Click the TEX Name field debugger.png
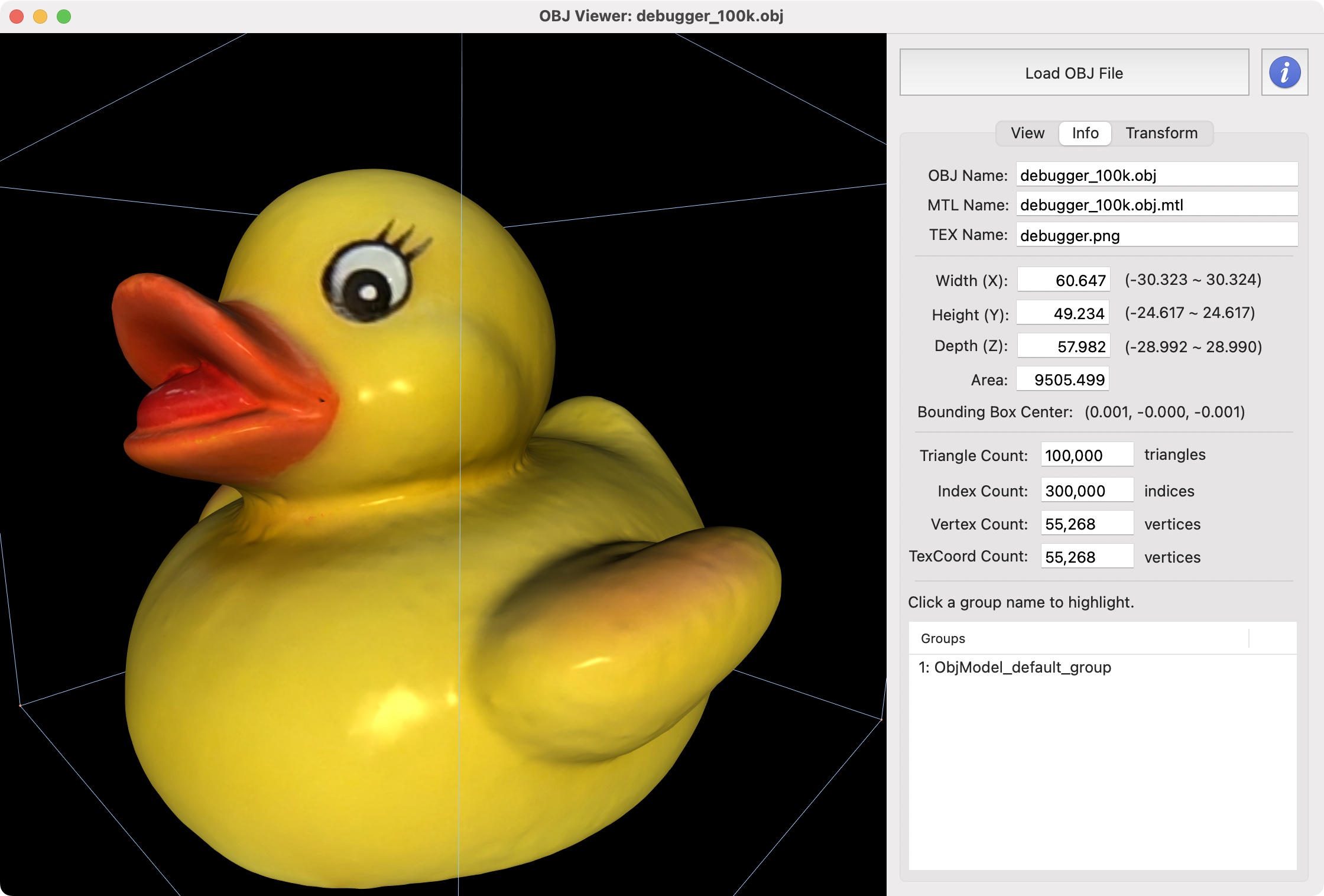This screenshot has height=896, width=1324. pyautogui.click(x=1157, y=235)
